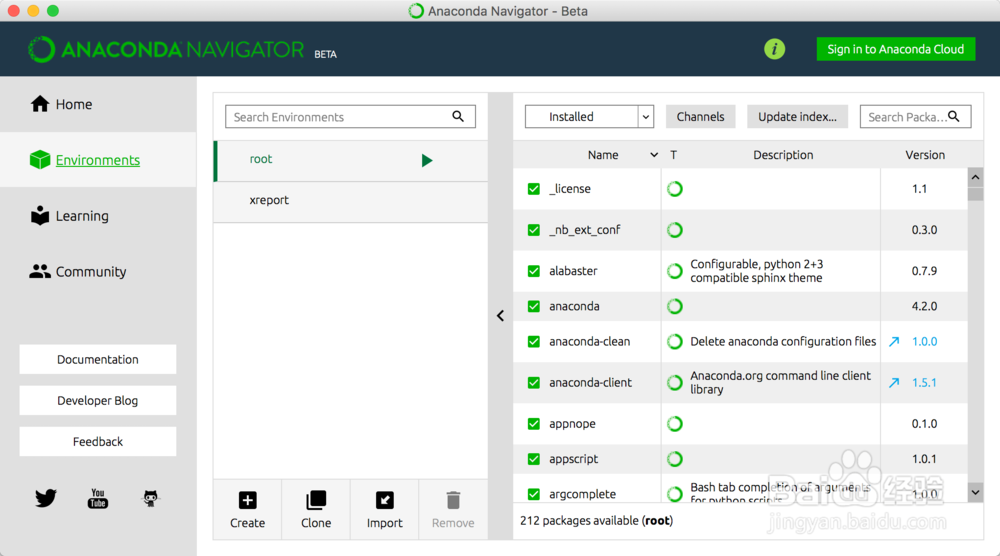
Task: Uncheck the anaconda package checkbox
Action: (534, 306)
